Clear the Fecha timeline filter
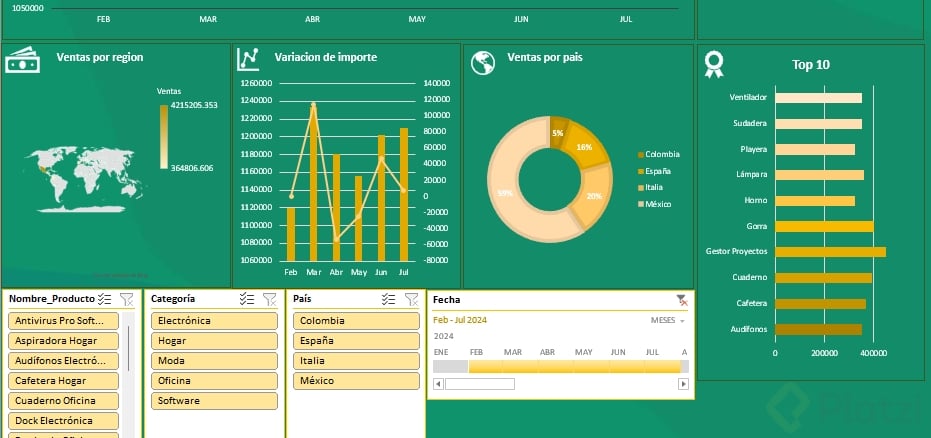Image resolution: width=931 pixels, height=438 pixels. pyautogui.click(x=682, y=300)
